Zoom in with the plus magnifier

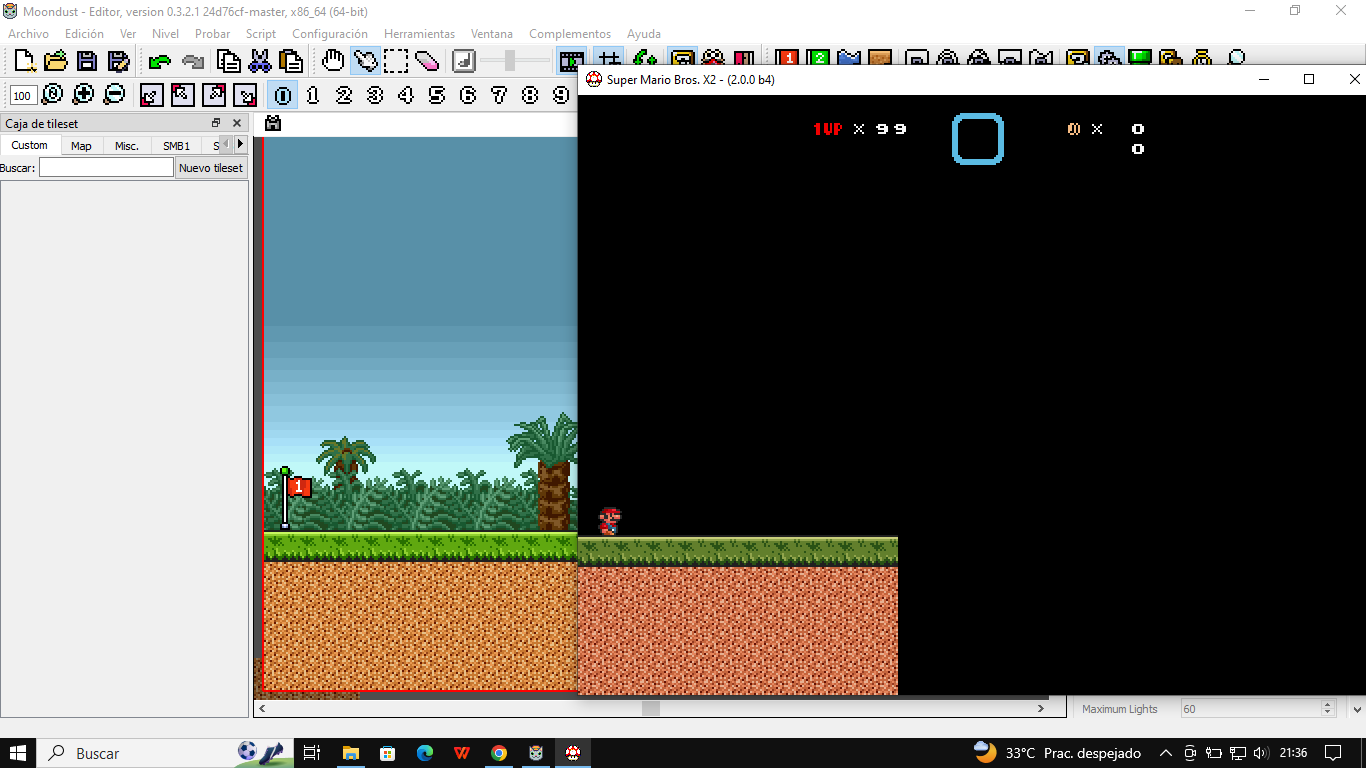83,95
